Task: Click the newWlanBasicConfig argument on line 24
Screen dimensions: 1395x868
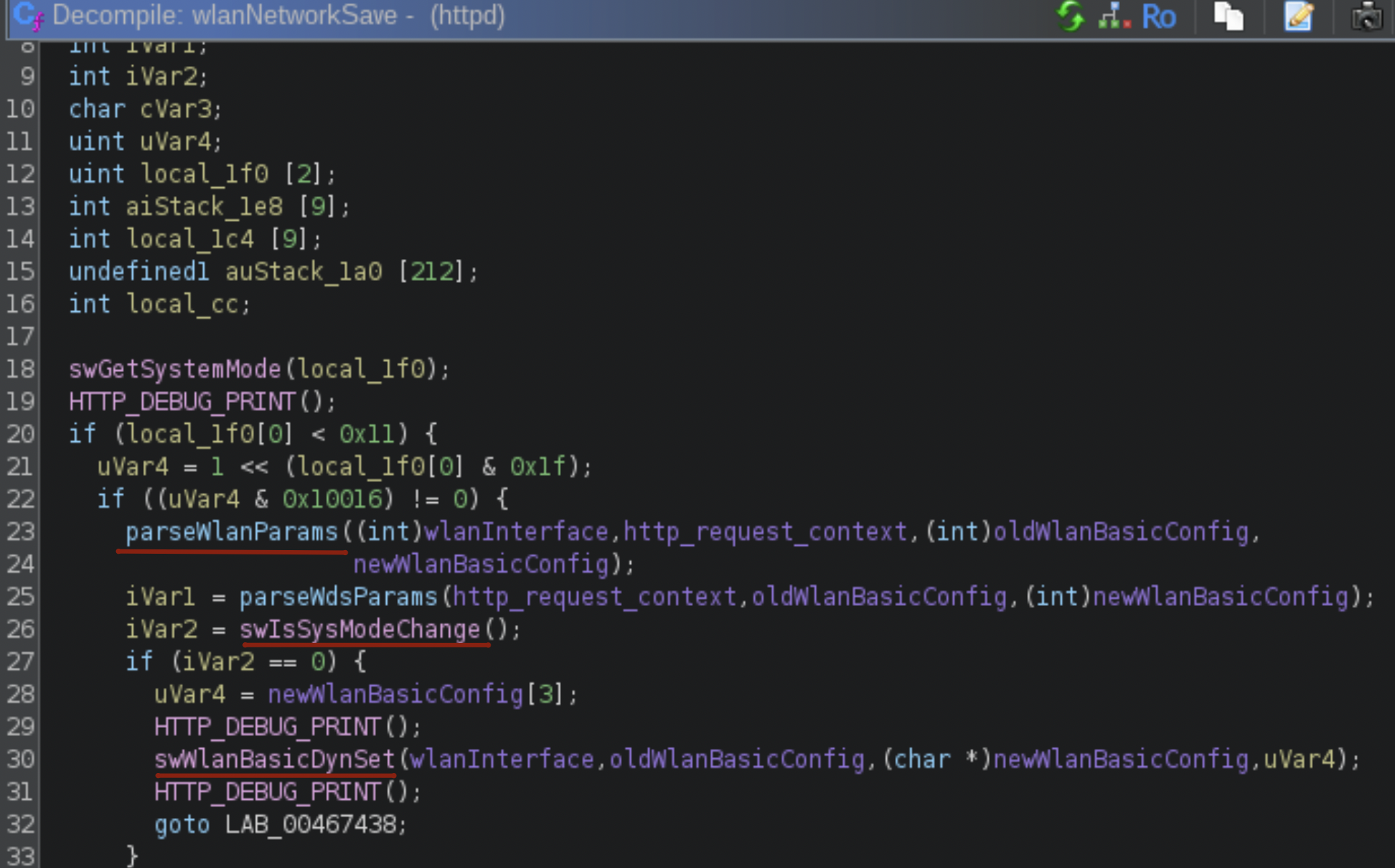Action: click(x=480, y=564)
